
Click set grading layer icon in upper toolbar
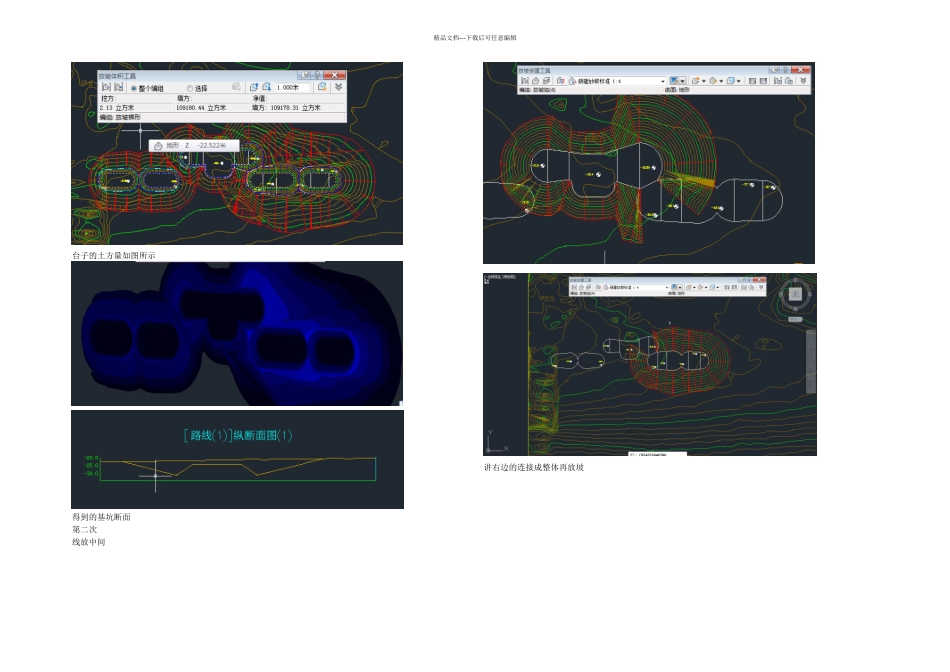point(546,81)
